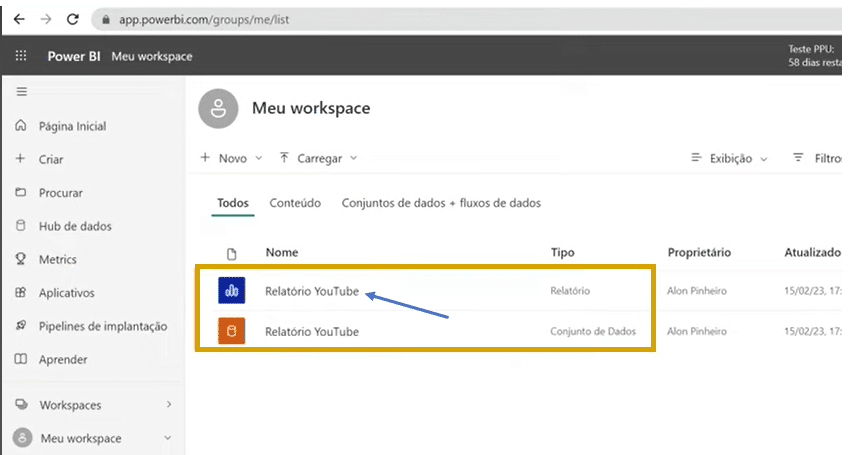Screen dimensions: 863x455
Task: Switch to Conjuntos de dados + fluxos tab
Action: [x=441, y=203]
